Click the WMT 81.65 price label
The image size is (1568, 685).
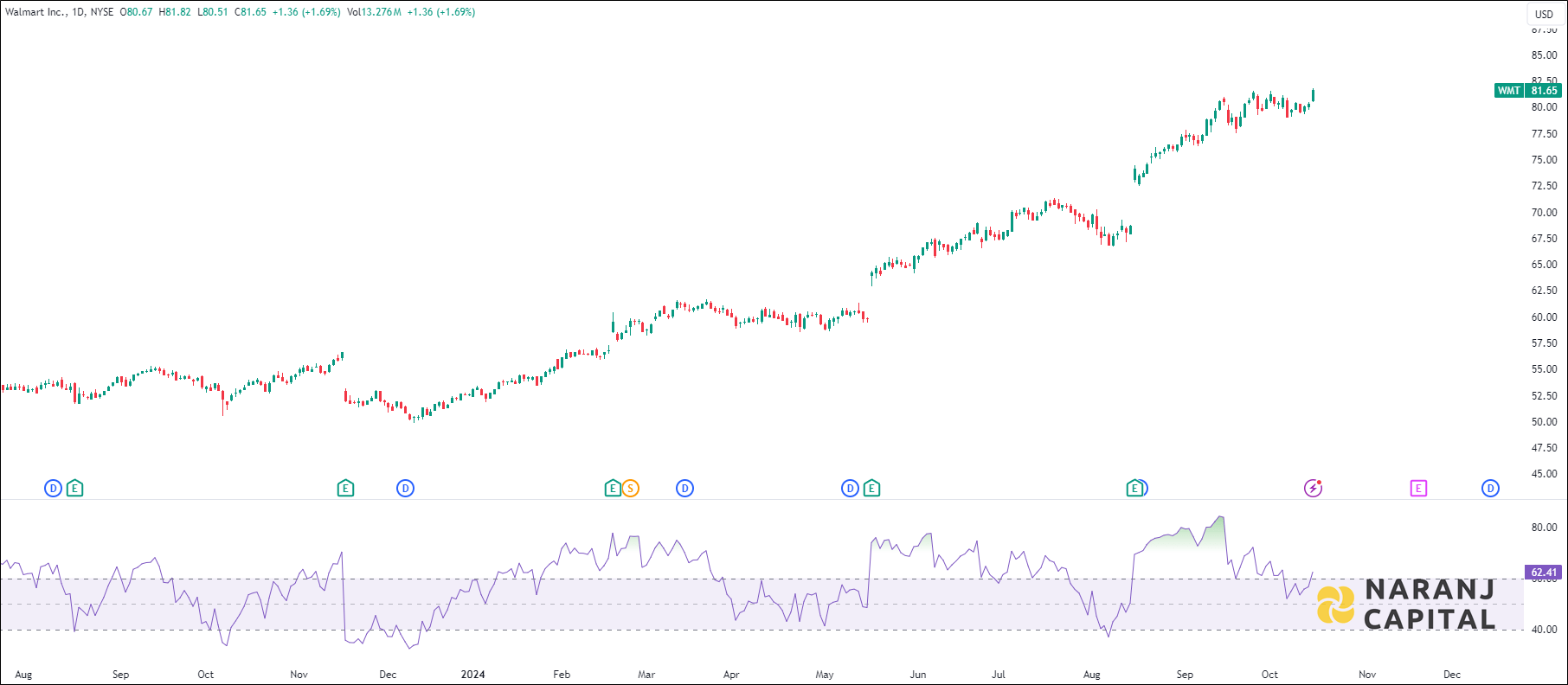click(1527, 91)
